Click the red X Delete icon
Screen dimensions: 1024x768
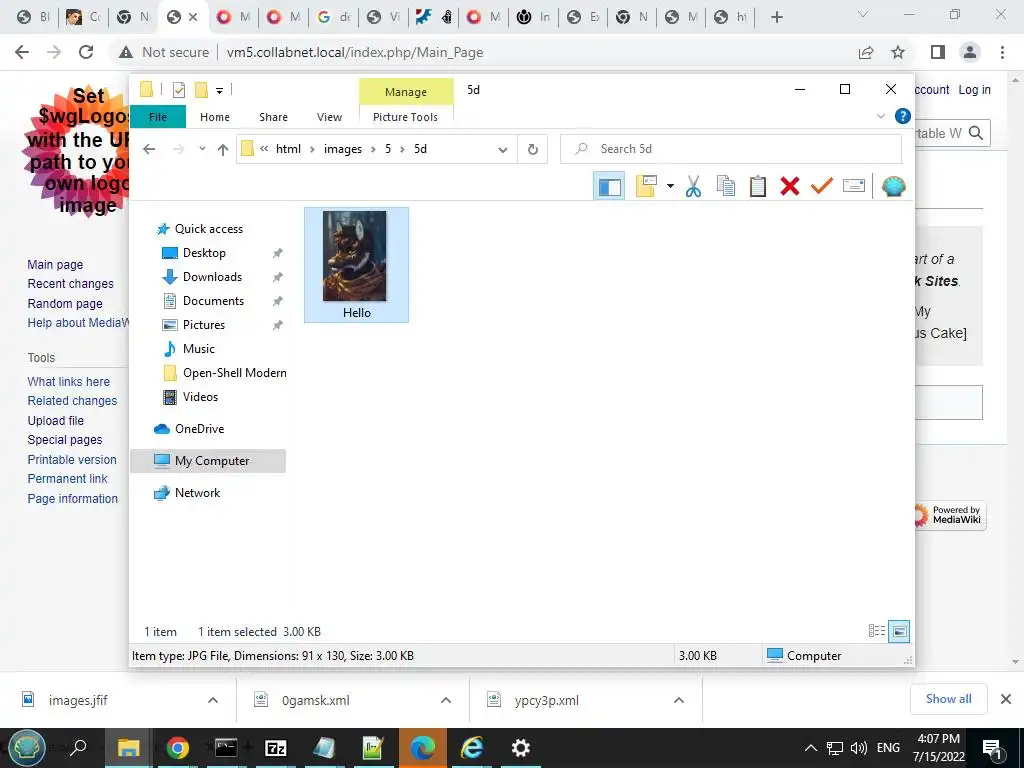pos(790,187)
